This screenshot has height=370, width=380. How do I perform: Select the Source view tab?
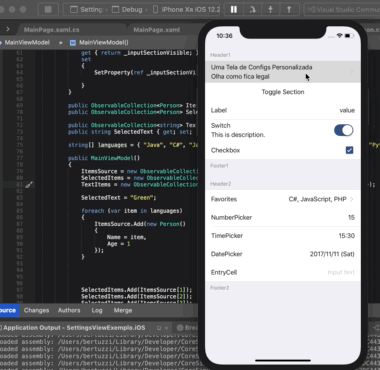(x=8, y=310)
